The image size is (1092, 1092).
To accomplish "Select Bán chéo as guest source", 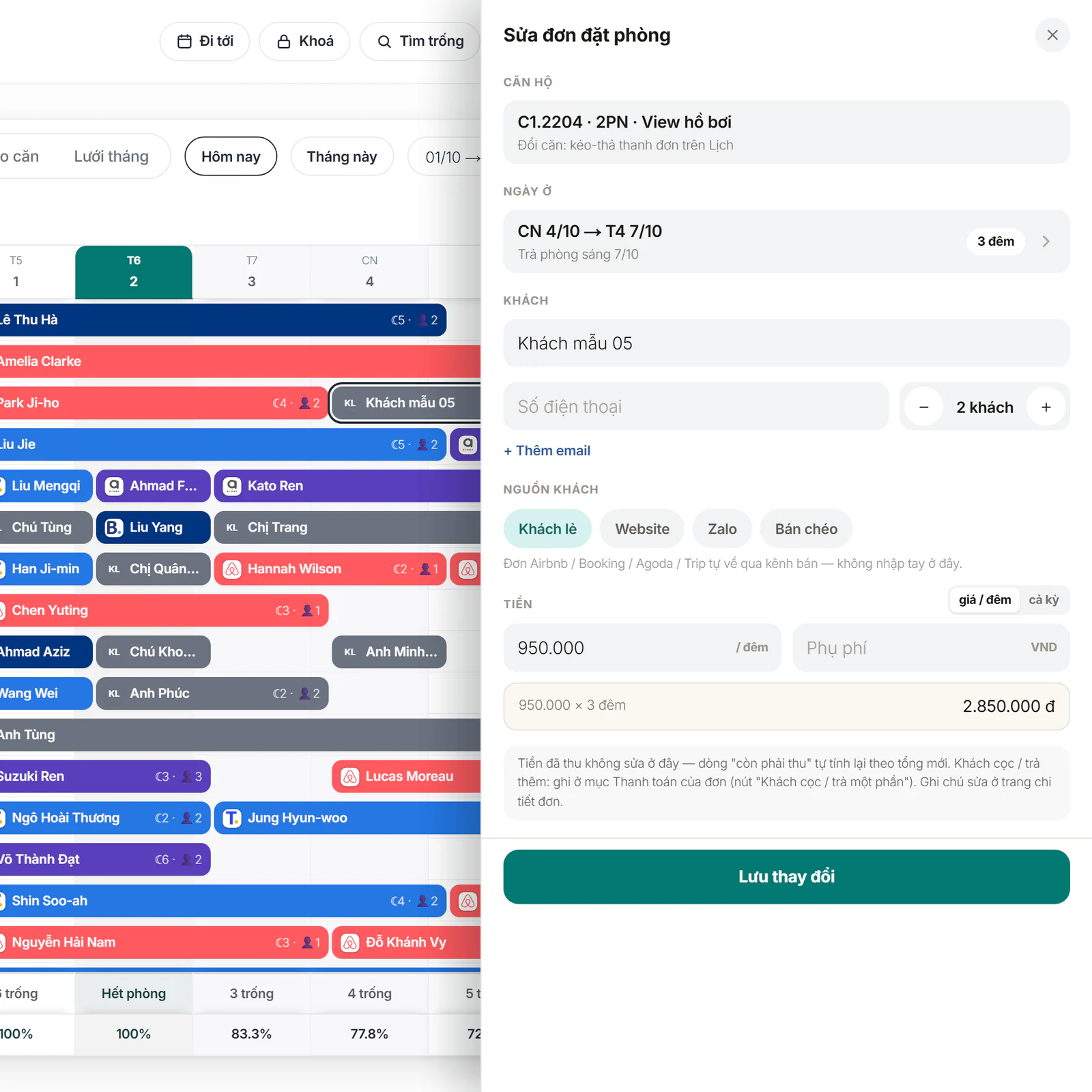I will point(806,529).
